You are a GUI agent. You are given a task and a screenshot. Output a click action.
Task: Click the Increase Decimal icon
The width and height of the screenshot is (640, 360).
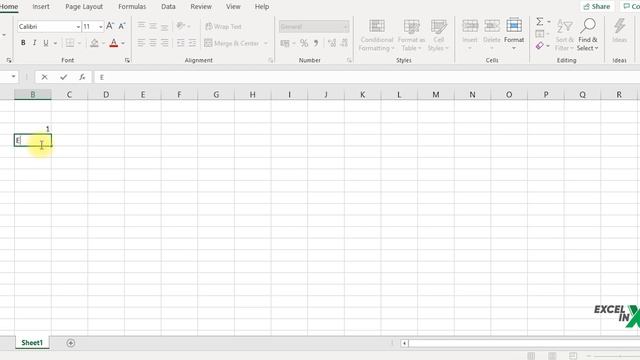pos(332,43)
